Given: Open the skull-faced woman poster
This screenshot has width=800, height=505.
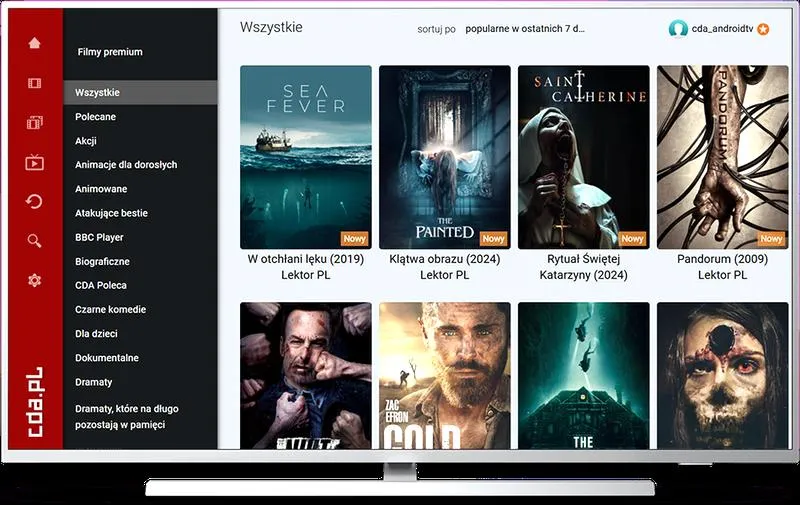Looking at the screenshot, I should tap(722, 376).
